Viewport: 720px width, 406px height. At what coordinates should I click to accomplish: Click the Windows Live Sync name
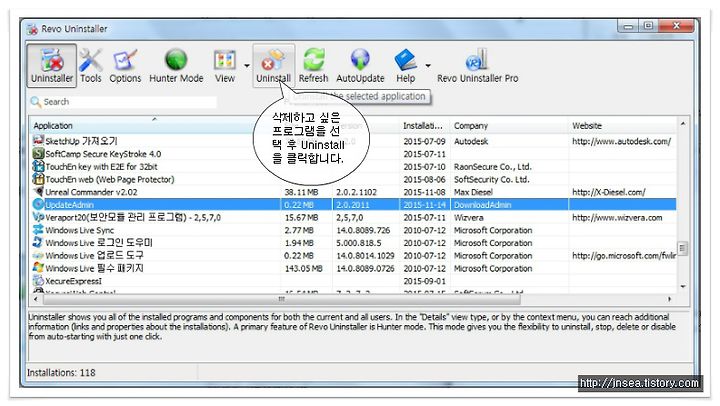coord(79,230)
